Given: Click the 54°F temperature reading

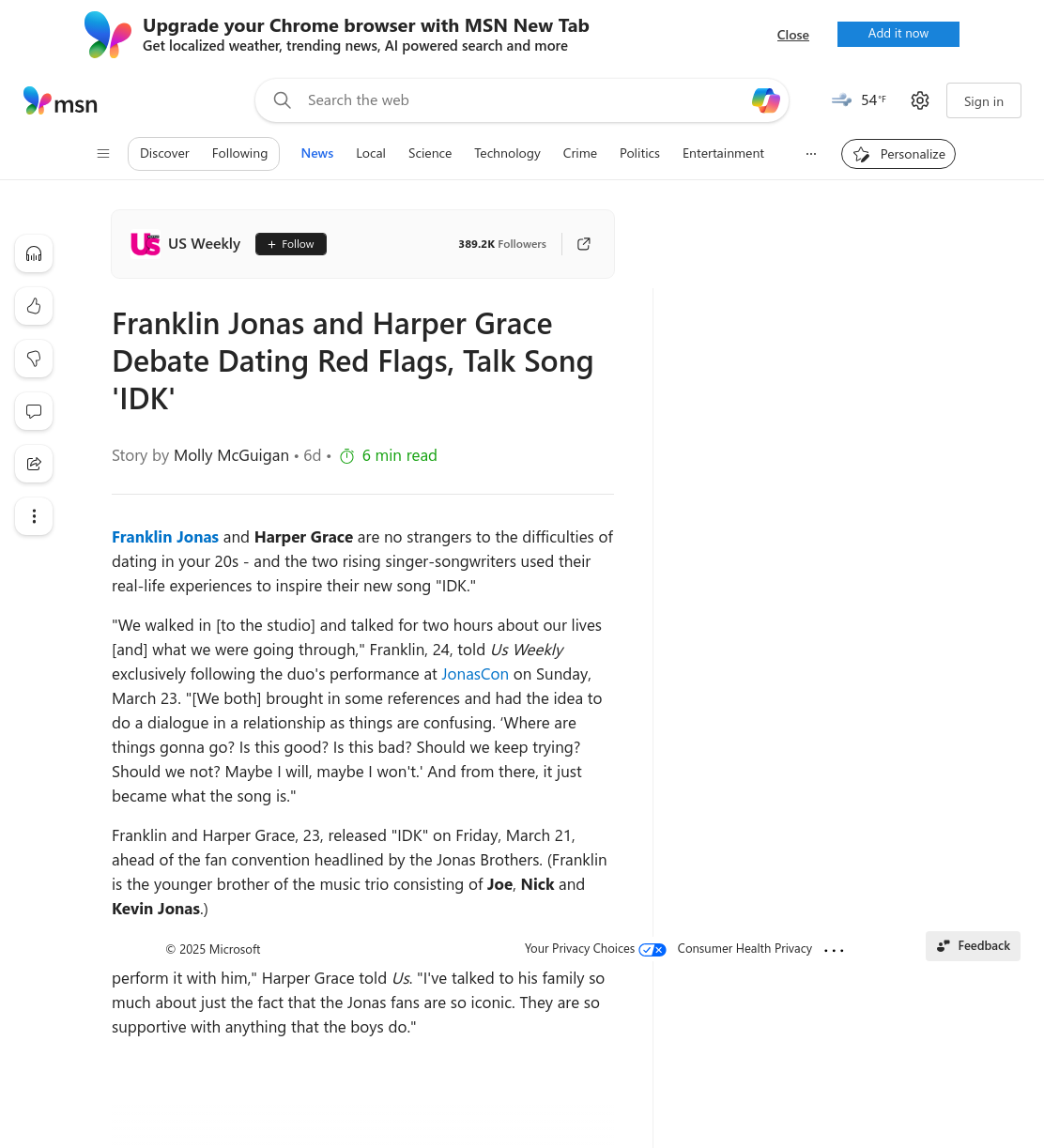Looking at the screenshot, I should coord(873,99).
